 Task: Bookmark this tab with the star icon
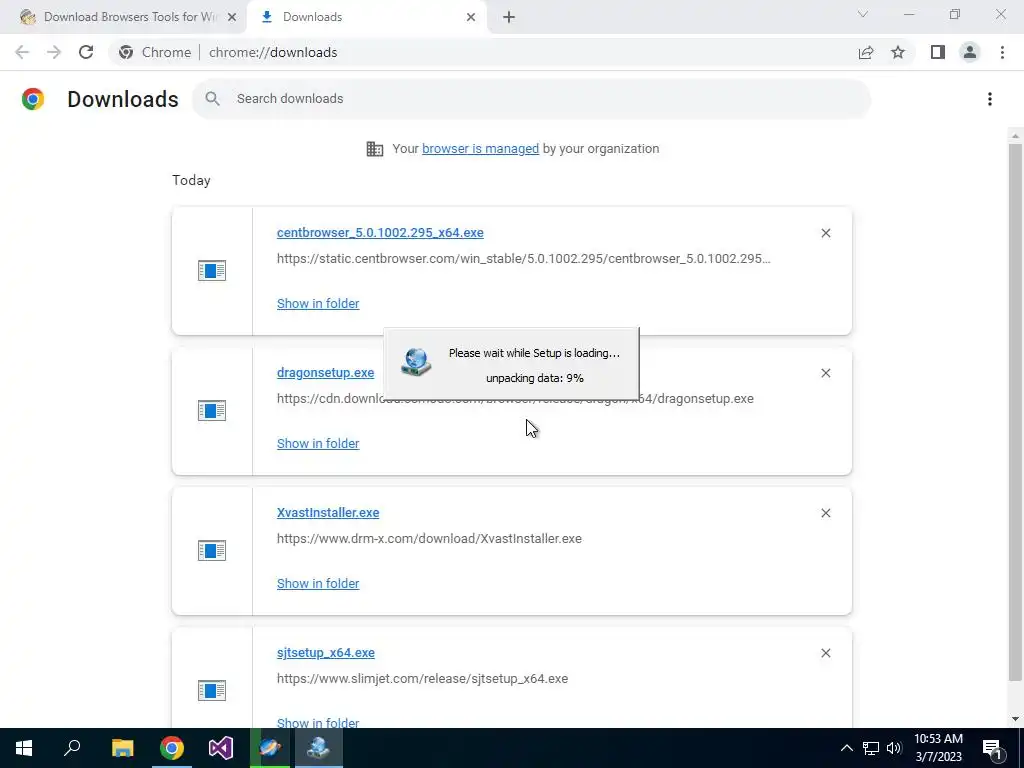tap(898, 52)
